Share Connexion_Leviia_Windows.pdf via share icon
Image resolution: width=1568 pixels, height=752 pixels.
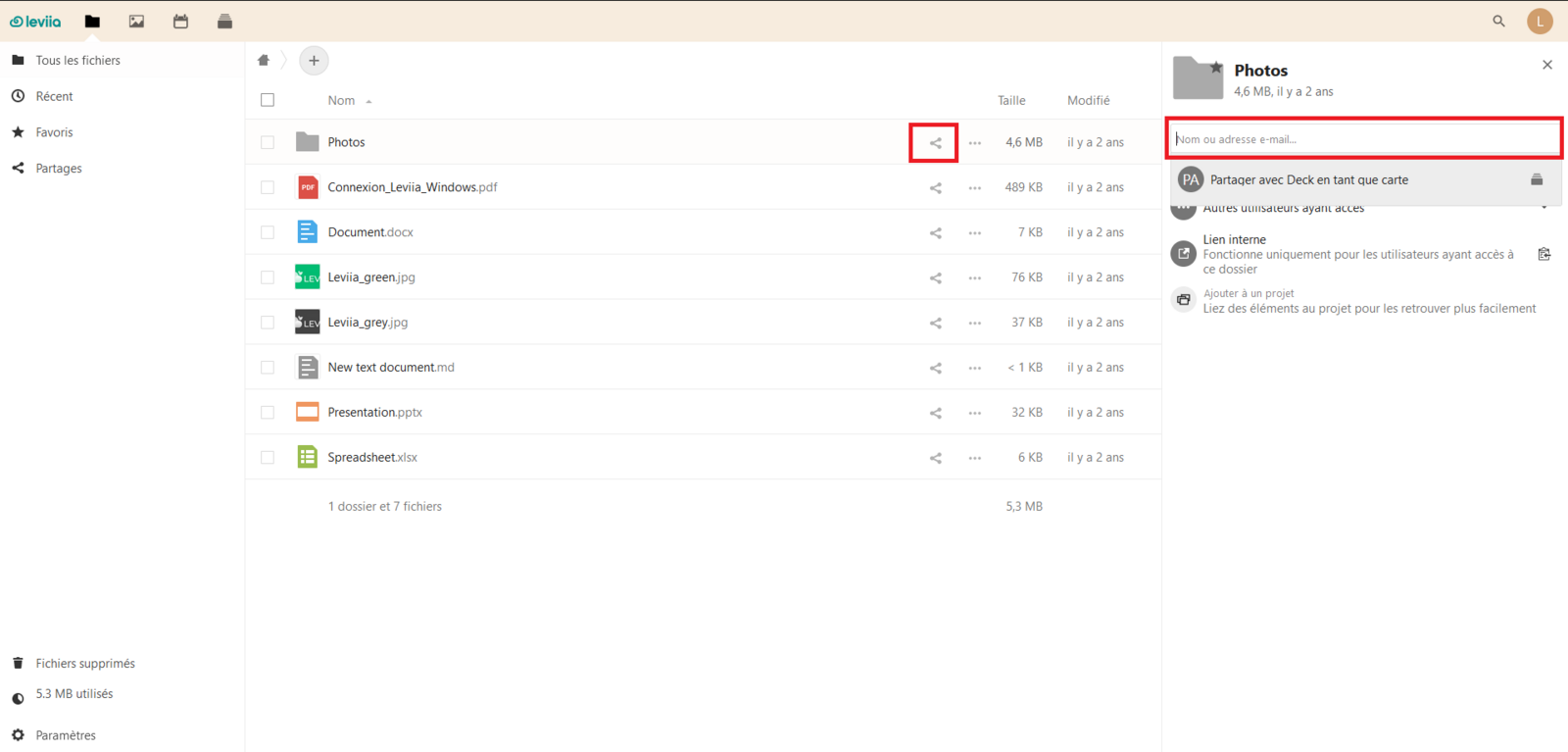point(935,188)
